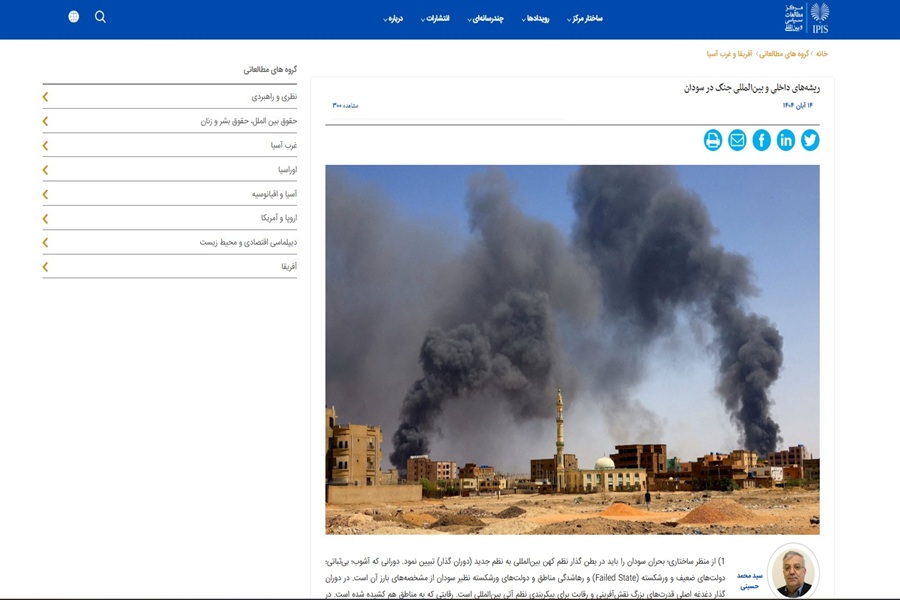Expand the نظری و راهبردی sidebar group
The width and height of the screenshot is (900, 600).
tap(46, 97)
